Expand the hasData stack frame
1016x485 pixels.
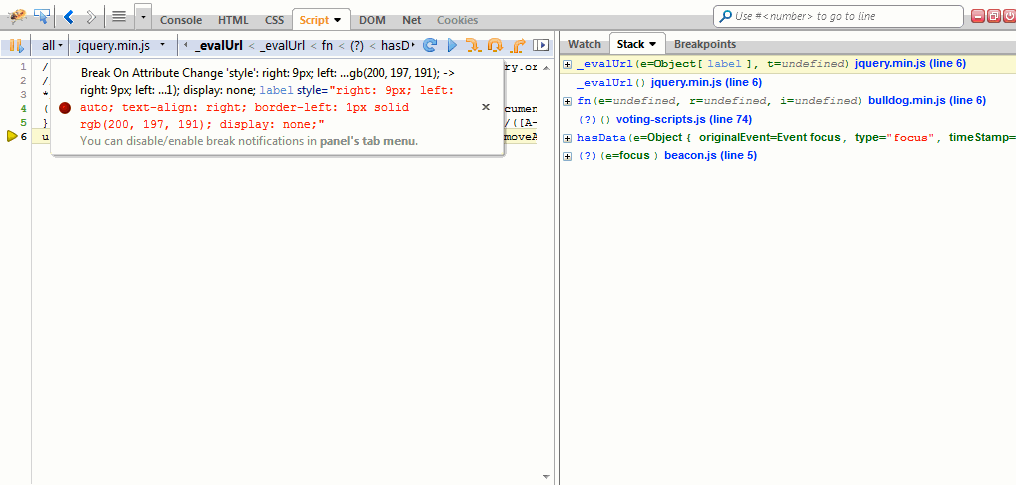(568, 137)
